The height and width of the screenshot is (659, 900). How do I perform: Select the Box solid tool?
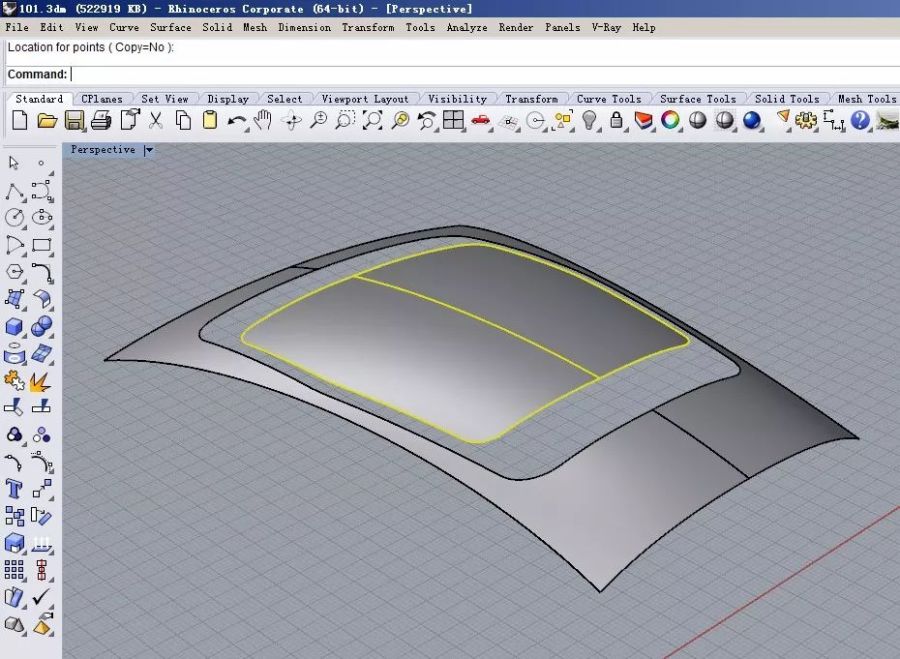15,326
